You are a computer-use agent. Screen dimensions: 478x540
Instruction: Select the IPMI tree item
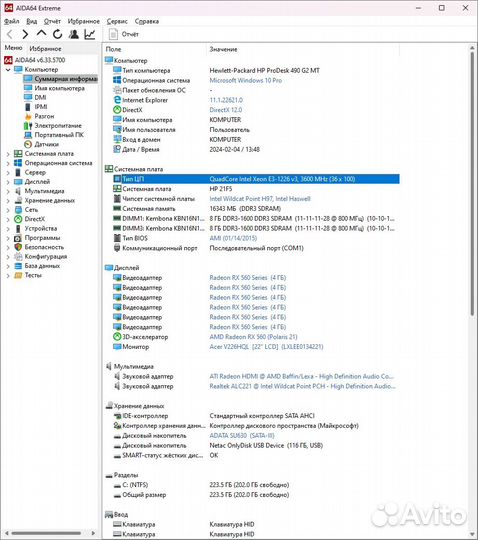[41, 107]
